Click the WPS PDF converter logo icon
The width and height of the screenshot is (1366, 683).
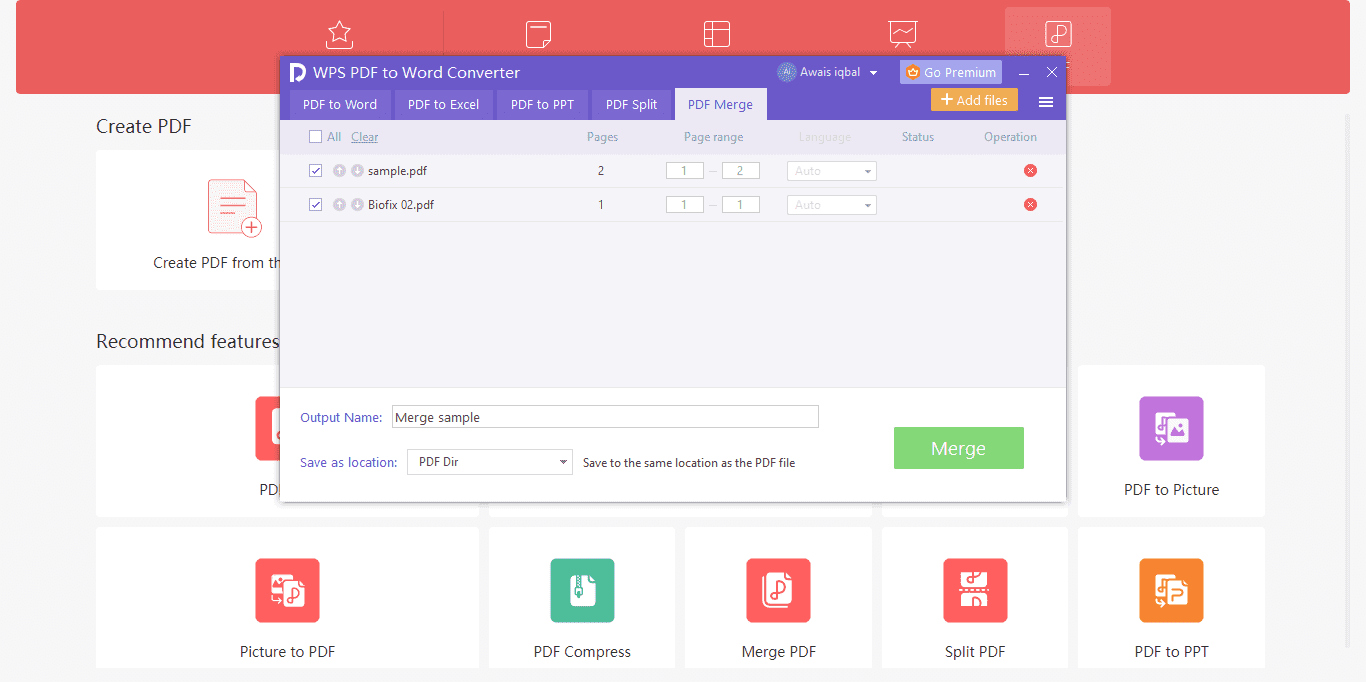coord(297,72)
